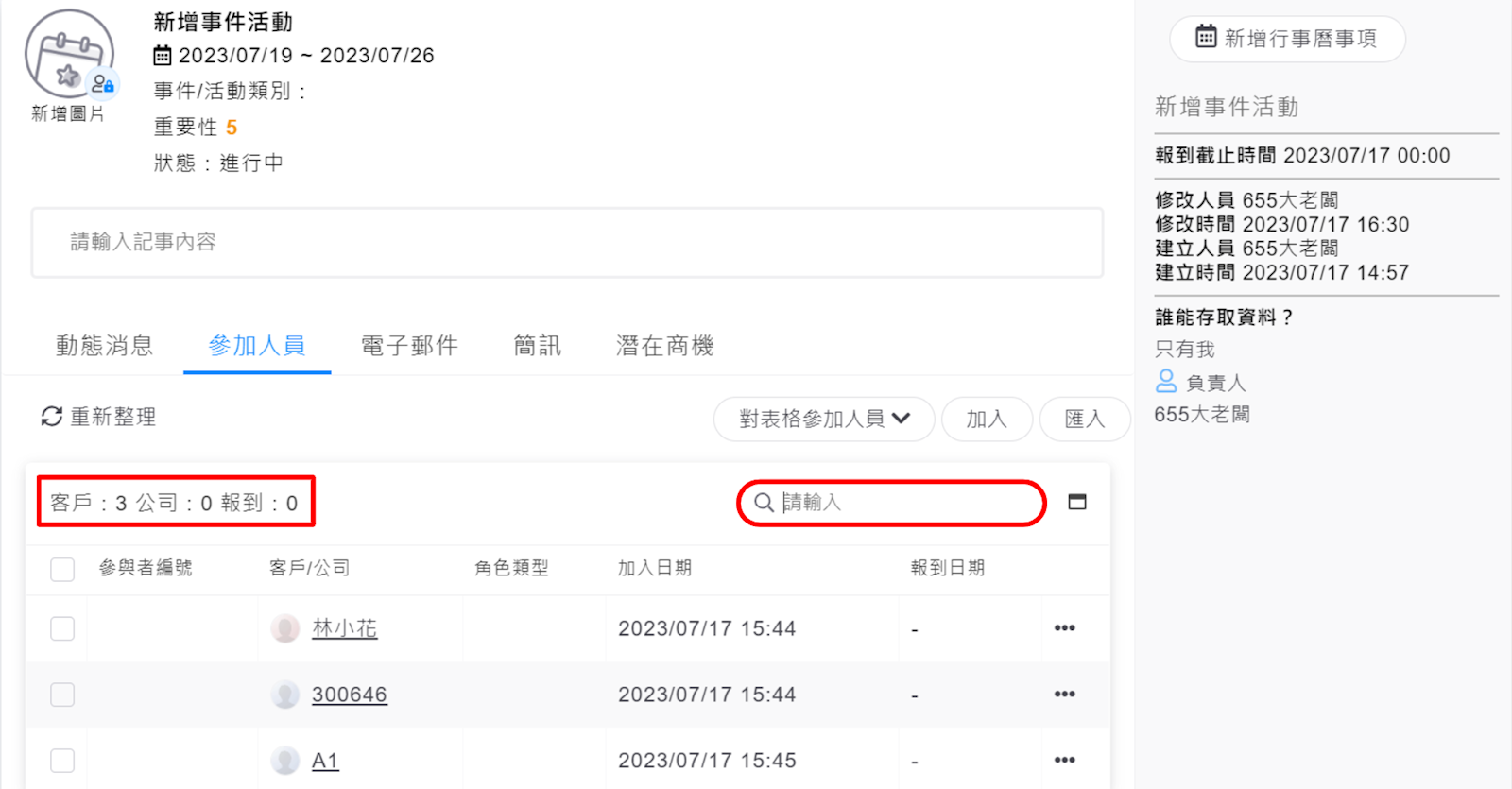Screen dimensions: 1512x789
Task: Click the event calendar image icon
Action: [x=69, y=55]
